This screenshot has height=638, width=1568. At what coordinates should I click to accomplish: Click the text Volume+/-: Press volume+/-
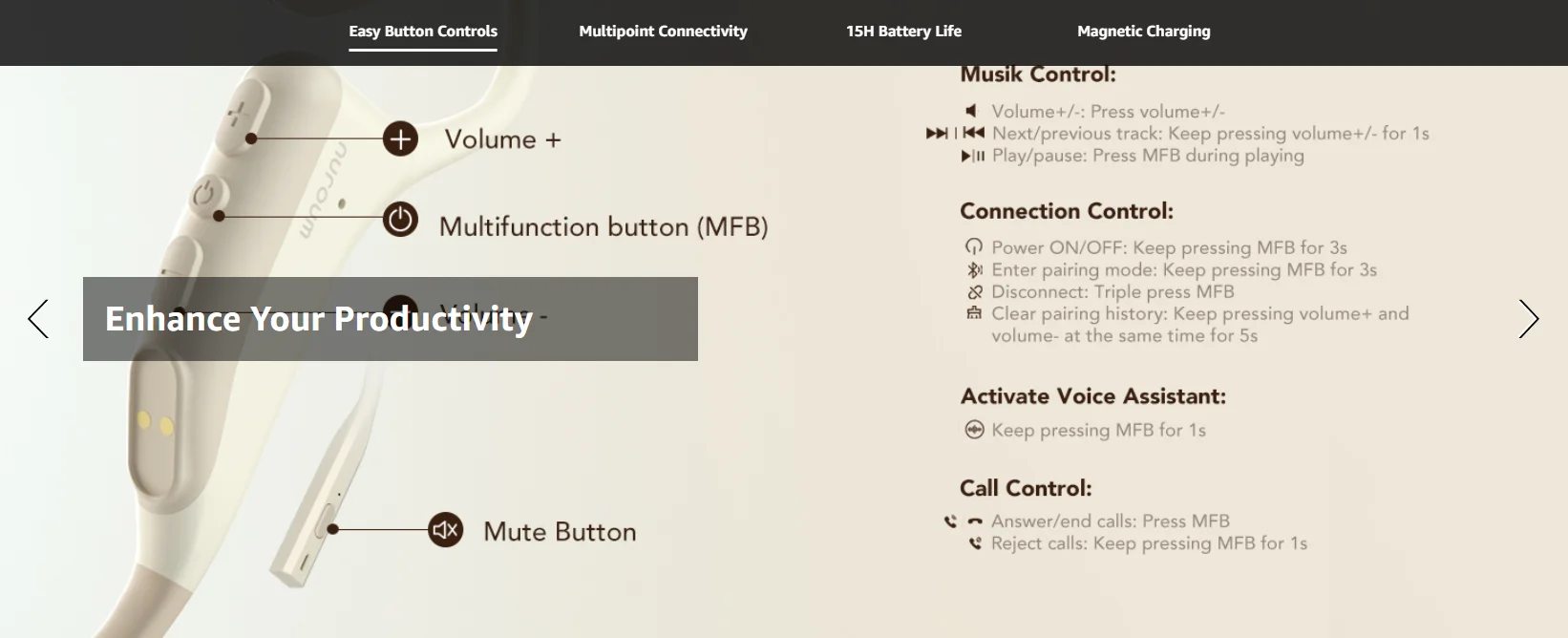[x=1108, y=112]
